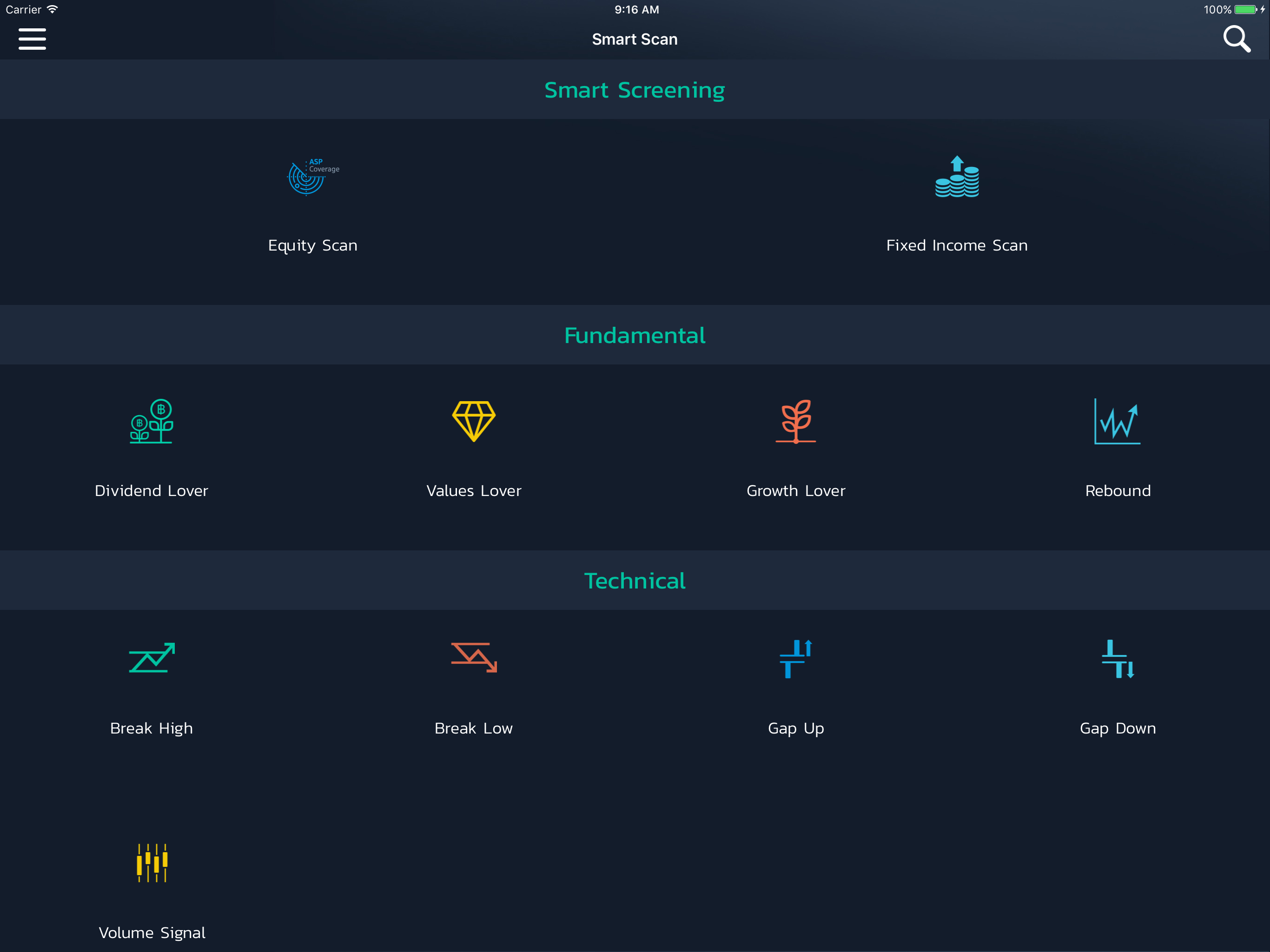This screenshot has height=952, width=1270.
Task: Tap the 9:16 AM clock
Action: pyautogui.click(x=637, y=9)
